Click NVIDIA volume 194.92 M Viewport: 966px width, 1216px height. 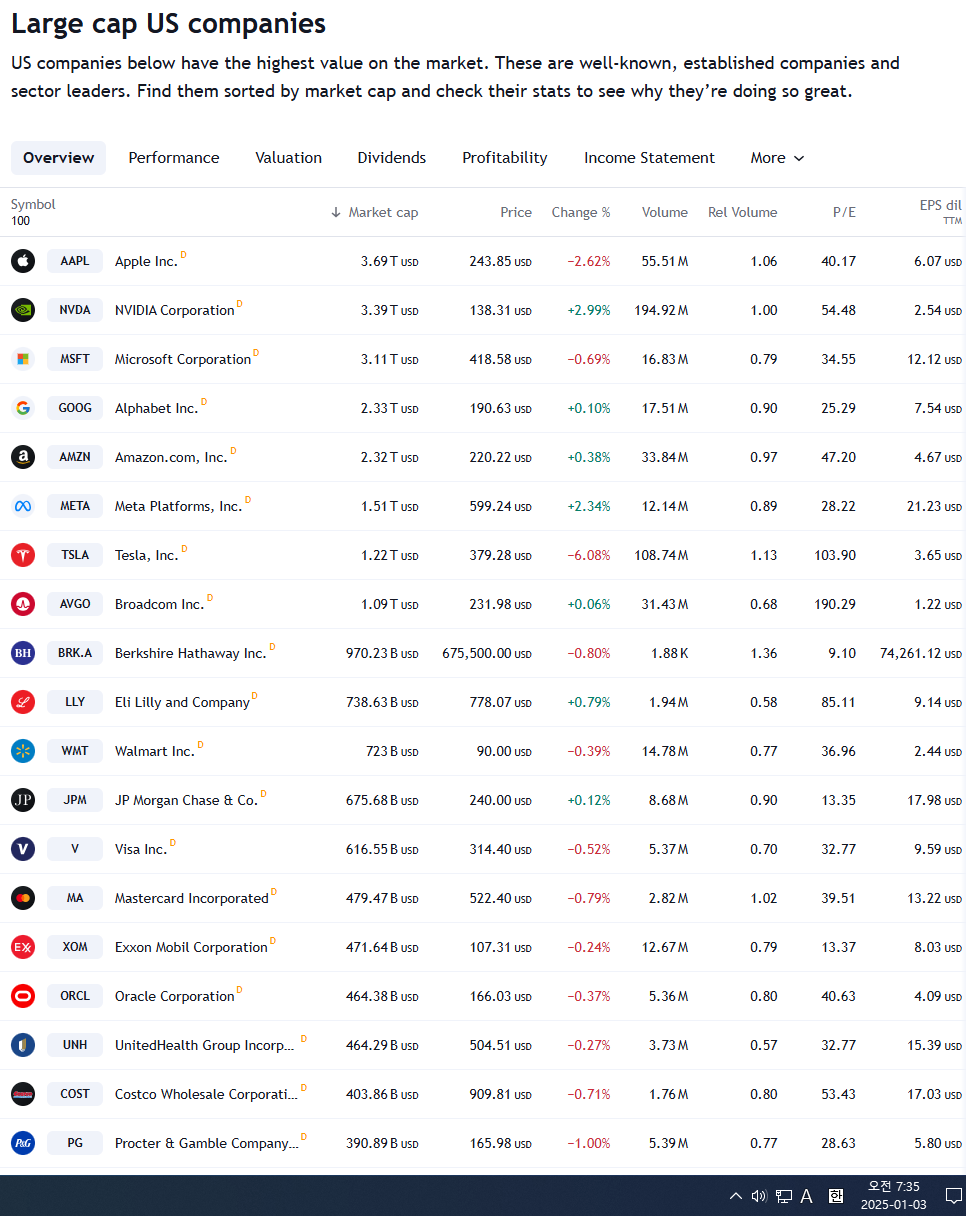[661, 310]
